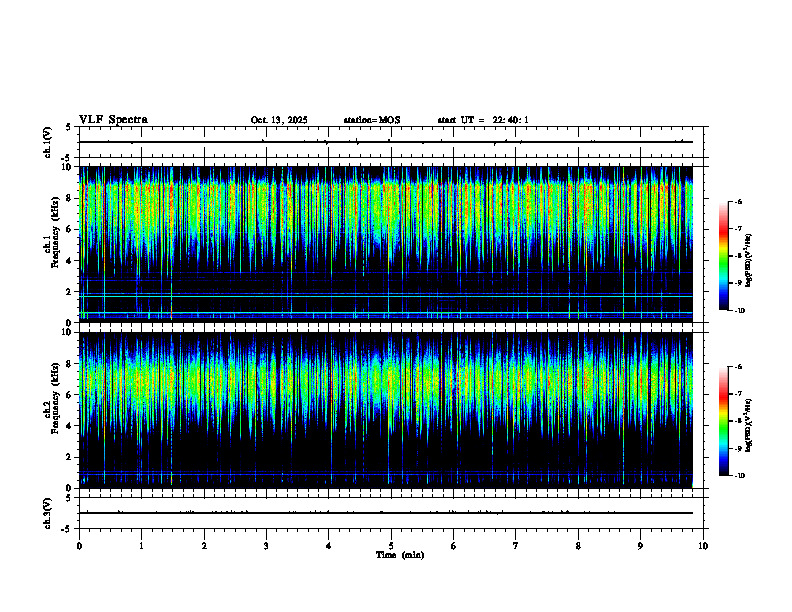Click the "-10" label on ch.2 colorbar
792x612 pixels.
click(x=739, y=476)
